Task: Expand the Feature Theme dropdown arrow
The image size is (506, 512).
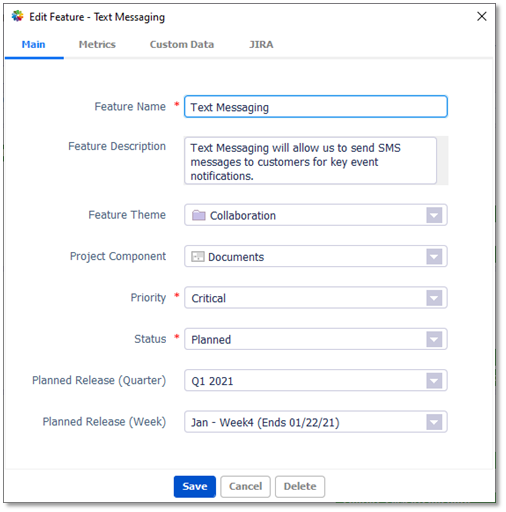Action: point(434,215)
